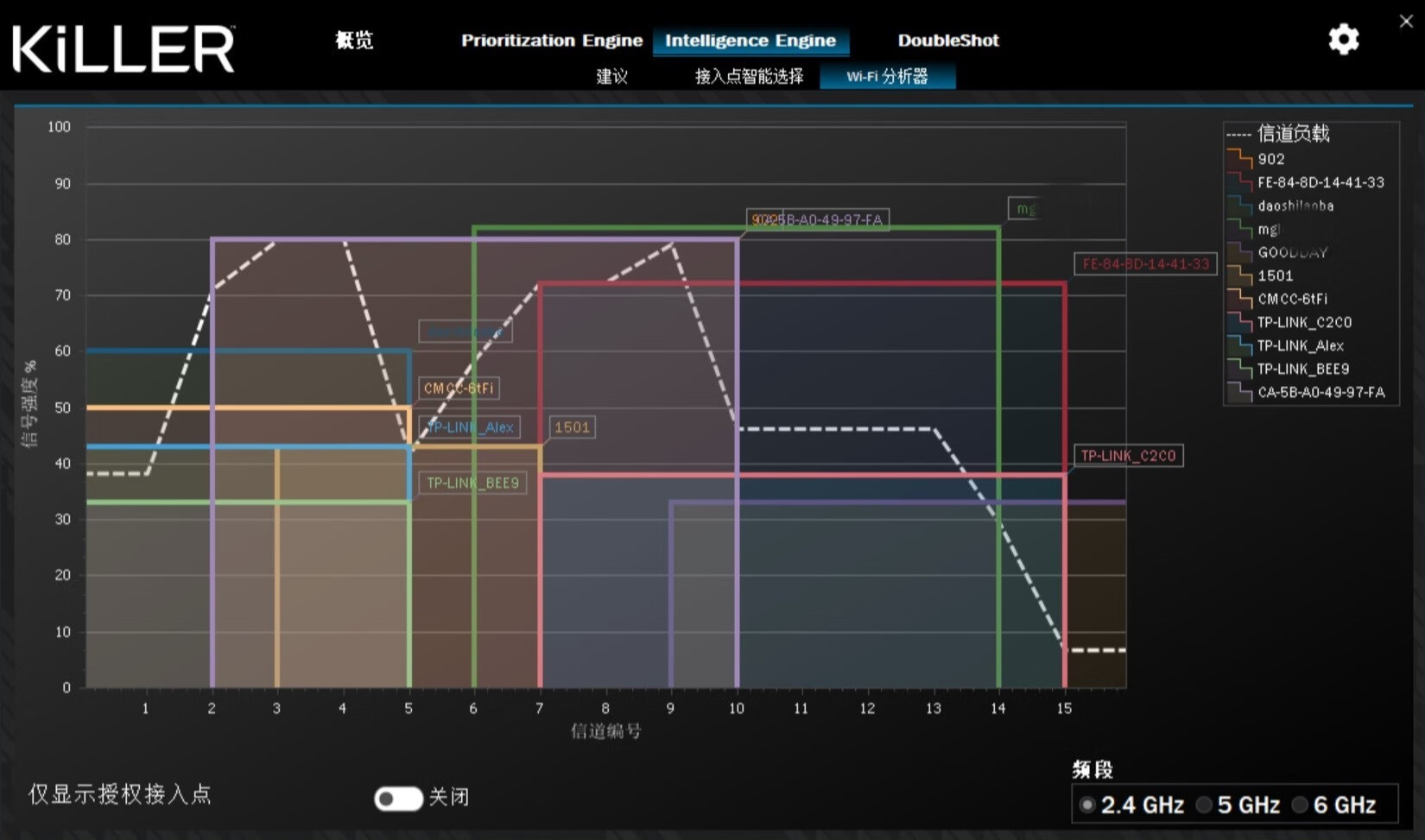
Task: Click CMCC-6tFi in the legend
Action: [1292, 300]
